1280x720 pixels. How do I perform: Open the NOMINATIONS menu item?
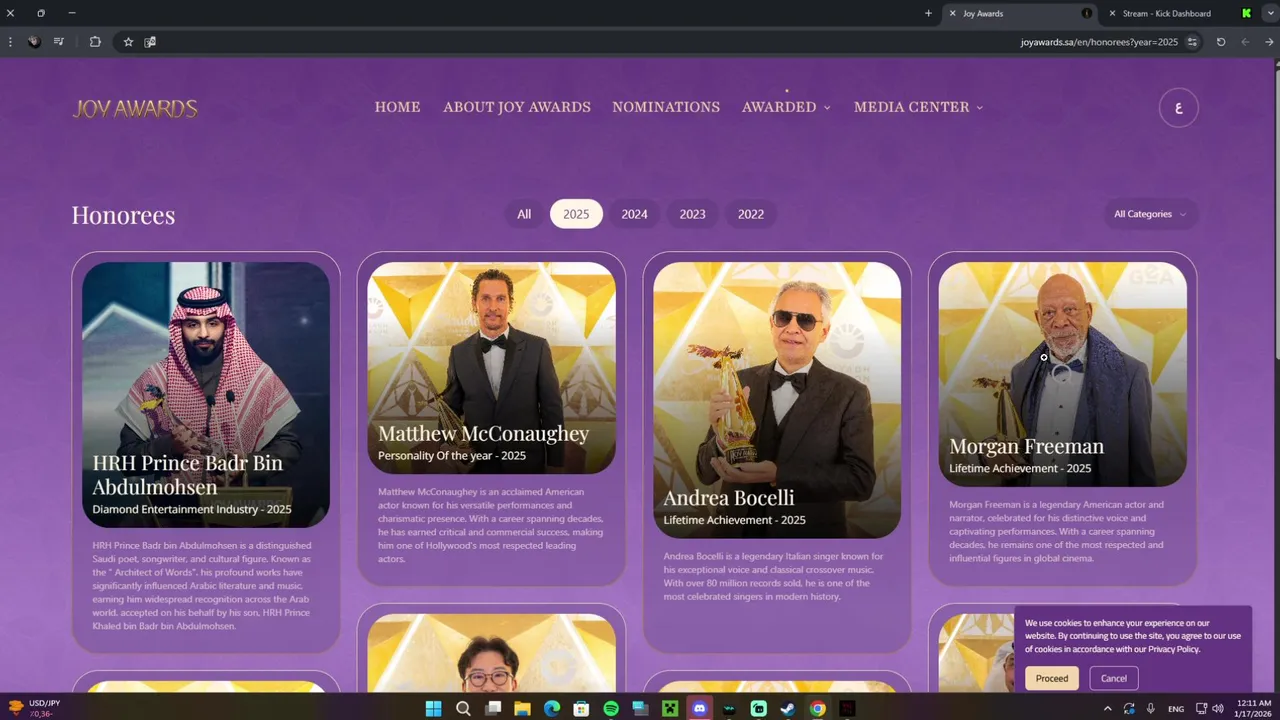[x=666, y=107]
